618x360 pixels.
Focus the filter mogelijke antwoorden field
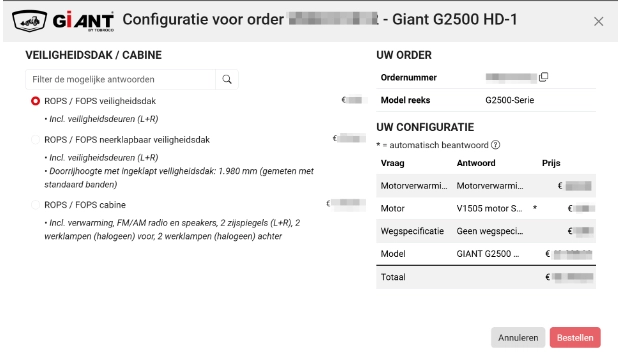tap(120, 79)
